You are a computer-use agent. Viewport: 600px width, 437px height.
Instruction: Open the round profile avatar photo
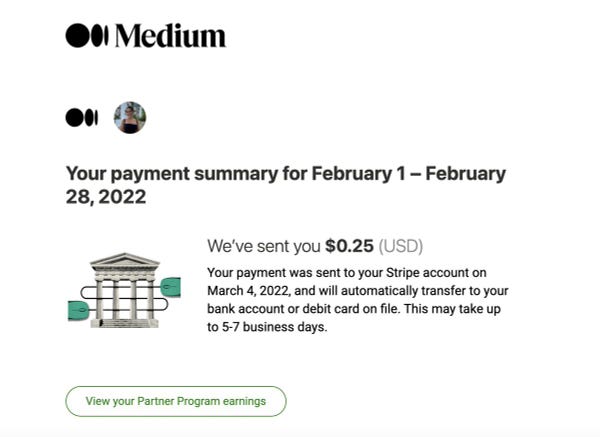[130, 117]
